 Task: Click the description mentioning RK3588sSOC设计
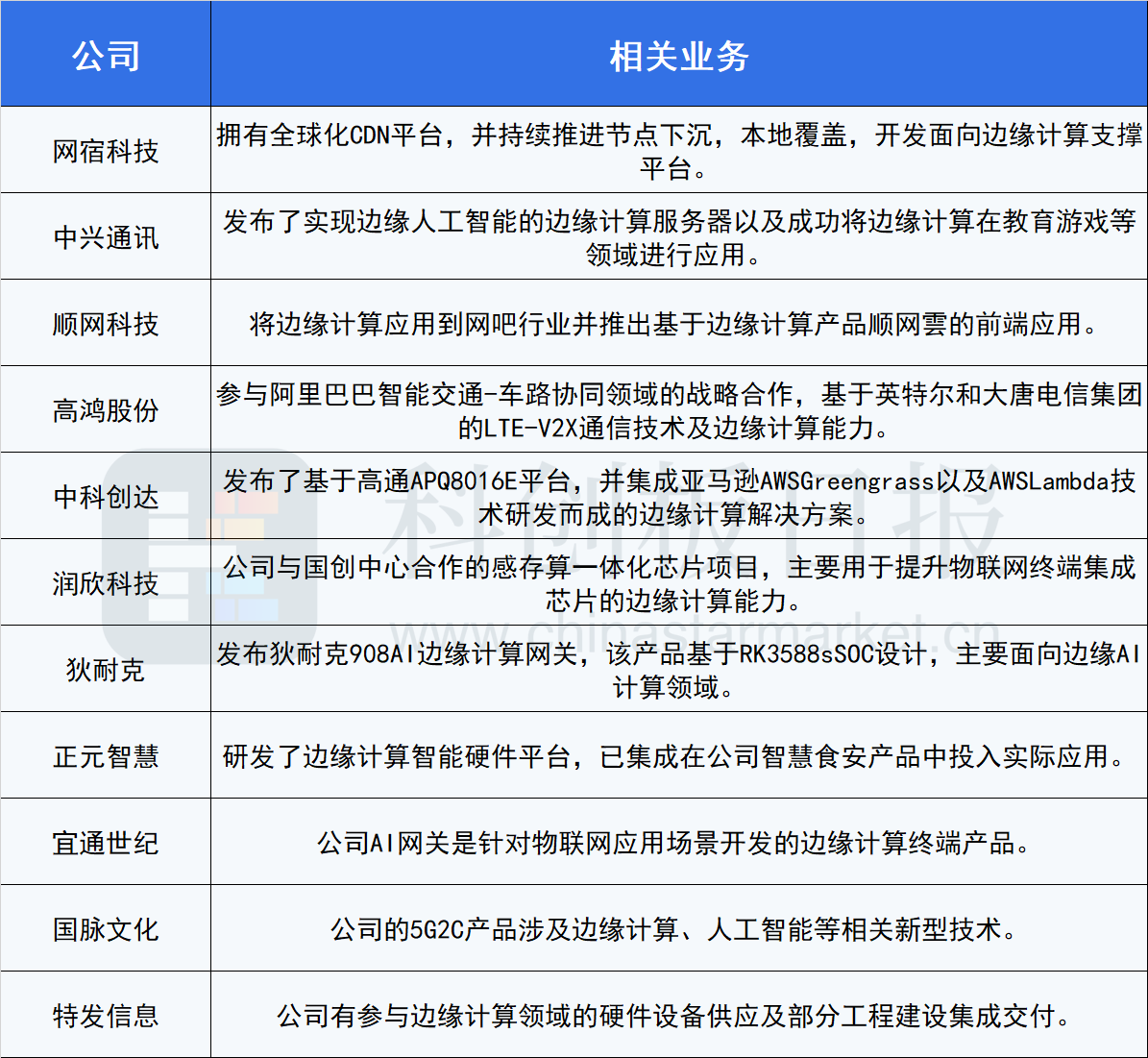click(678, 670)
